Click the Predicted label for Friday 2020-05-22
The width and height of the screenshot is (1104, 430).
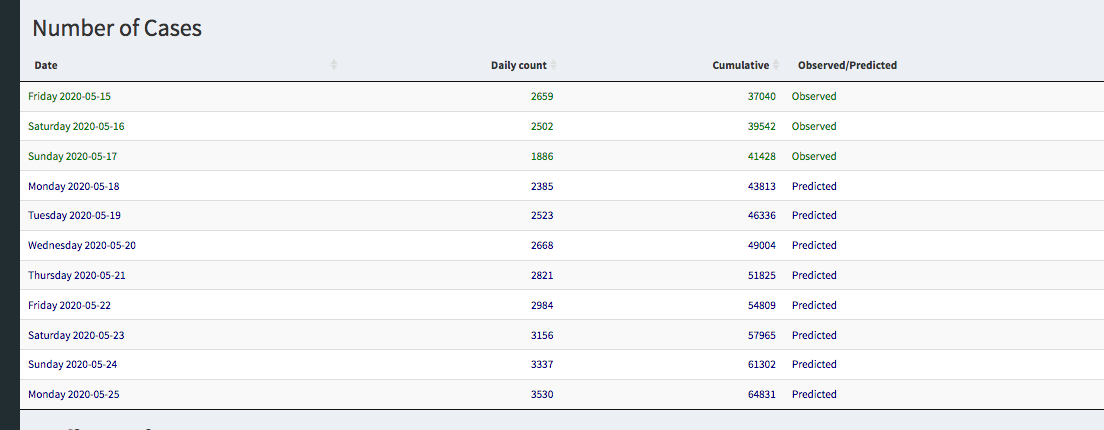coord(814,306)
